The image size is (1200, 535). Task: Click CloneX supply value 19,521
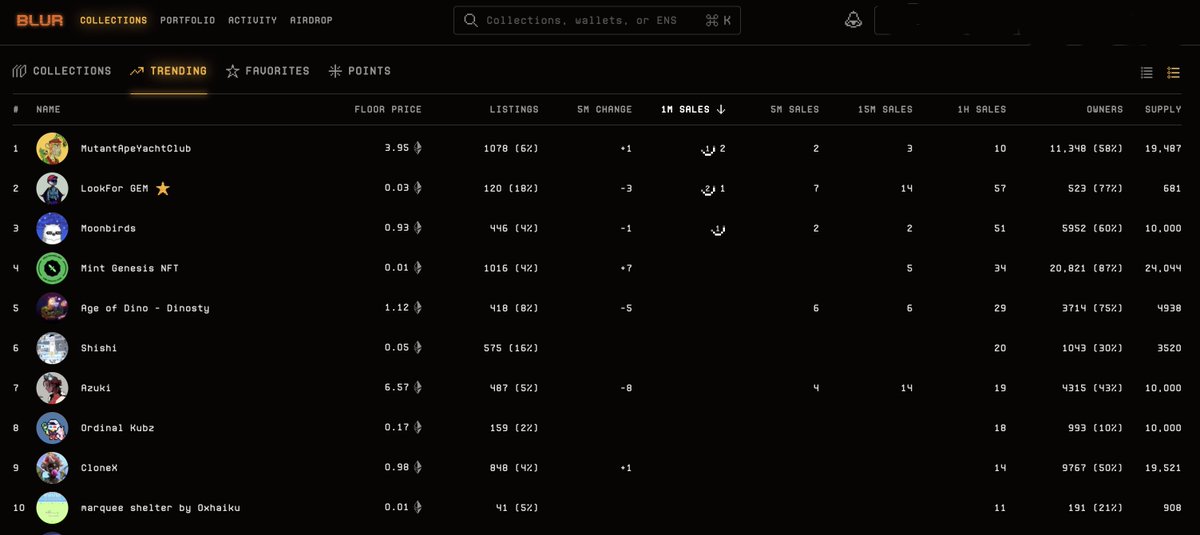point(1163,468)
